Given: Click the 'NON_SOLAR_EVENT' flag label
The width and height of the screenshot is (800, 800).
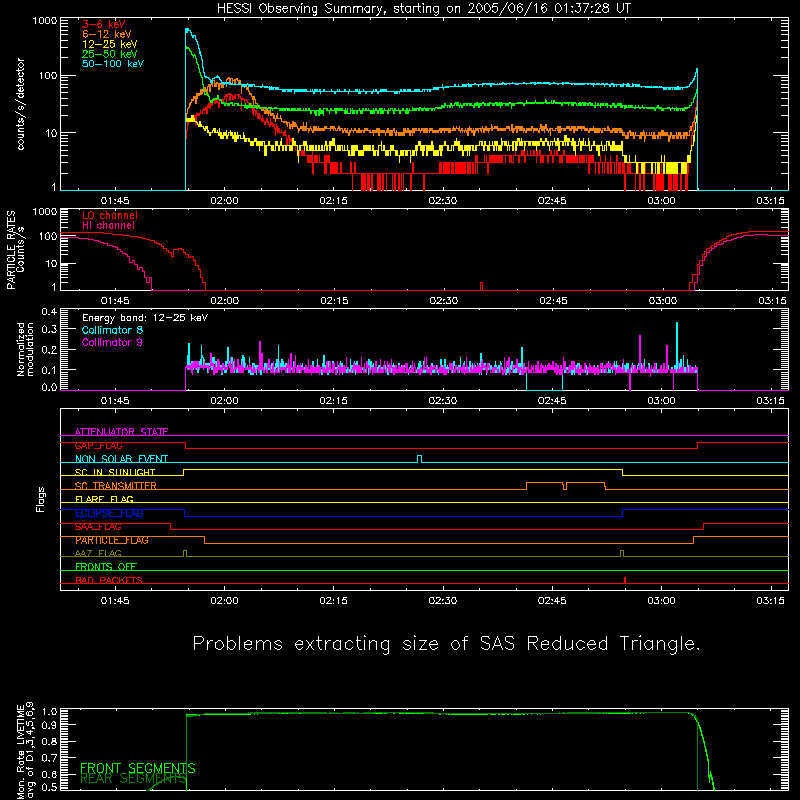Looking at the screenshot, I should [x=121, y=459].
